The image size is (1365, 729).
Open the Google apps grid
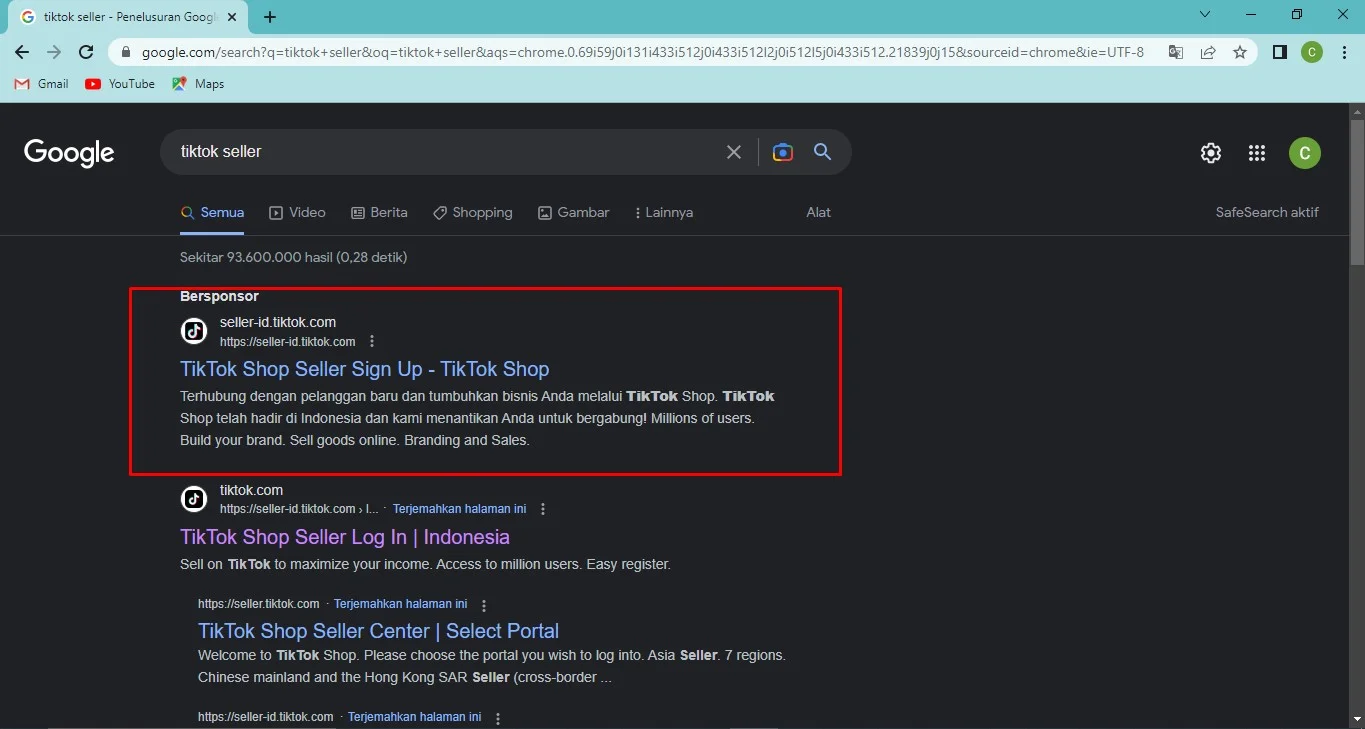click(1257, 153)
